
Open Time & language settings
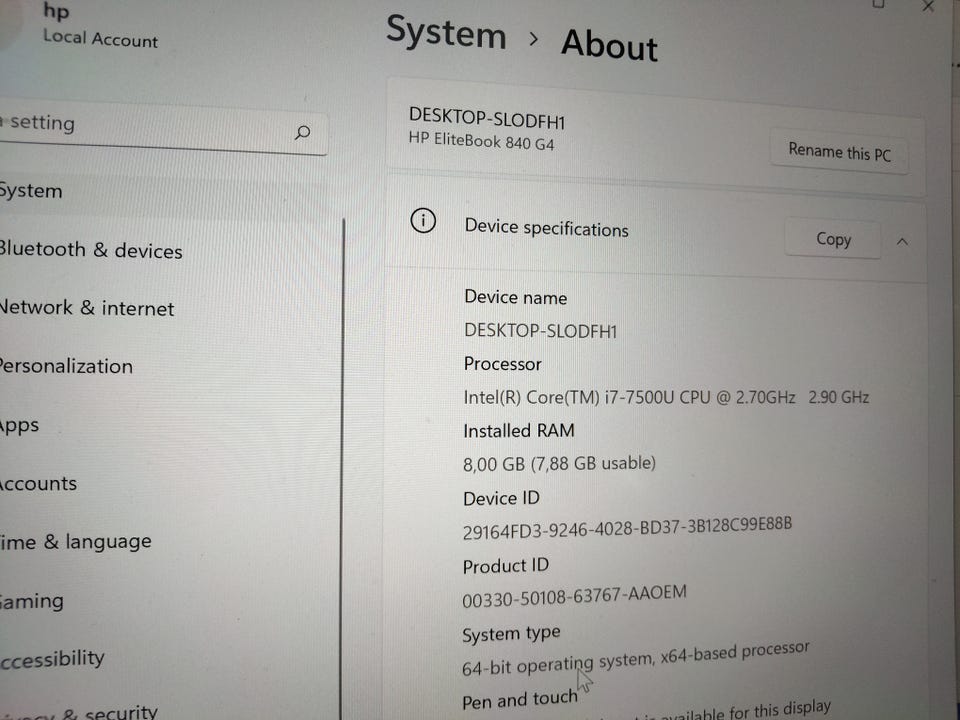point(75,542)
